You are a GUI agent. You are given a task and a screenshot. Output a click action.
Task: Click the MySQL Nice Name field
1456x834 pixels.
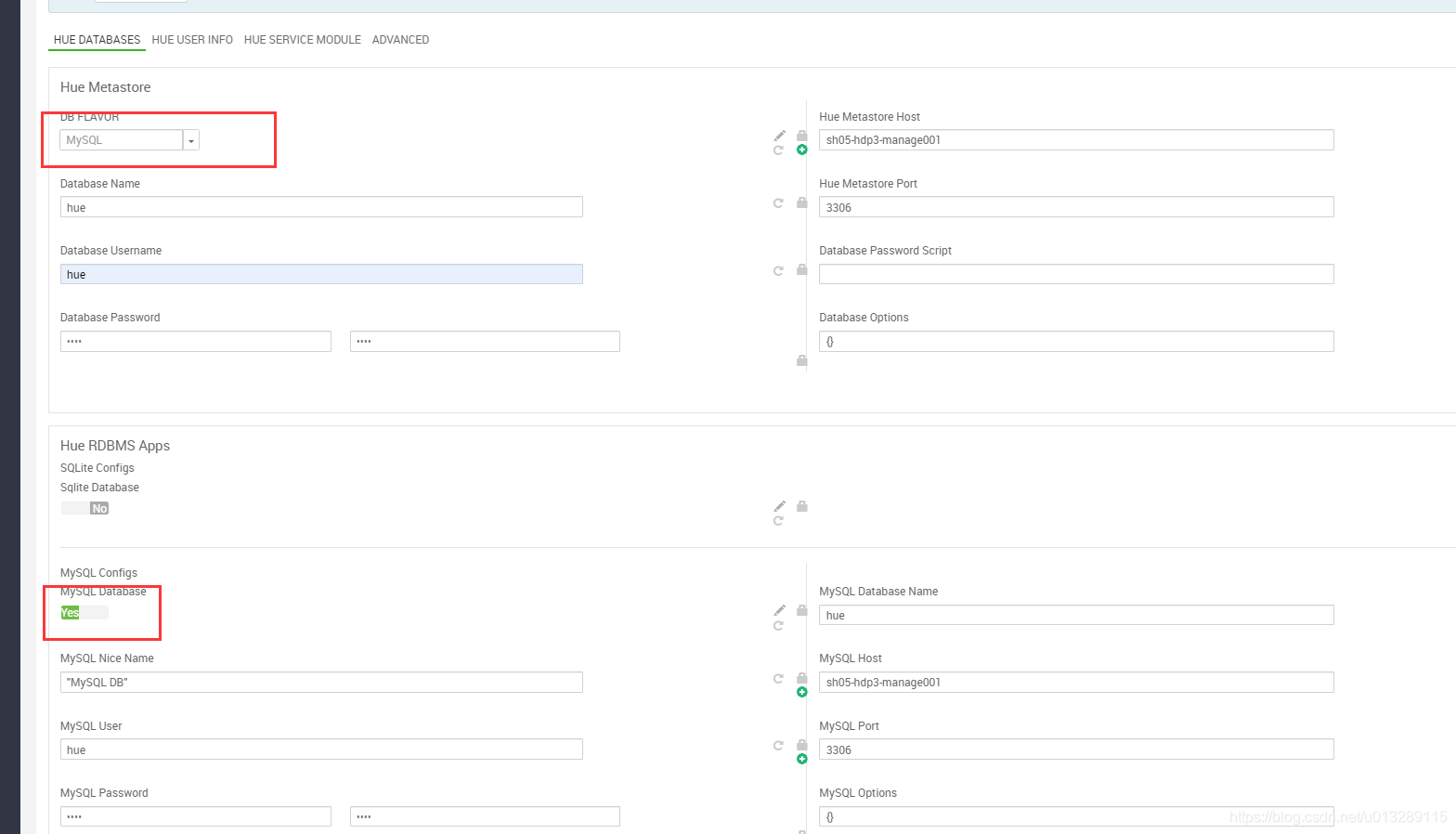click(321, 682)
